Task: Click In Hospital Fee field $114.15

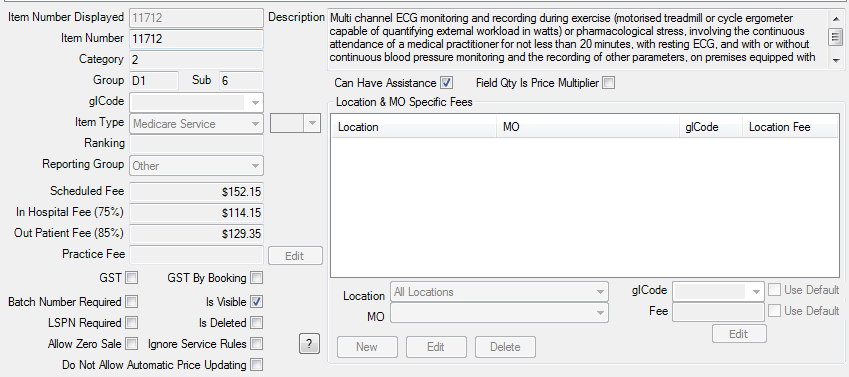Action: pyautogui.click(x=197, y=213)
